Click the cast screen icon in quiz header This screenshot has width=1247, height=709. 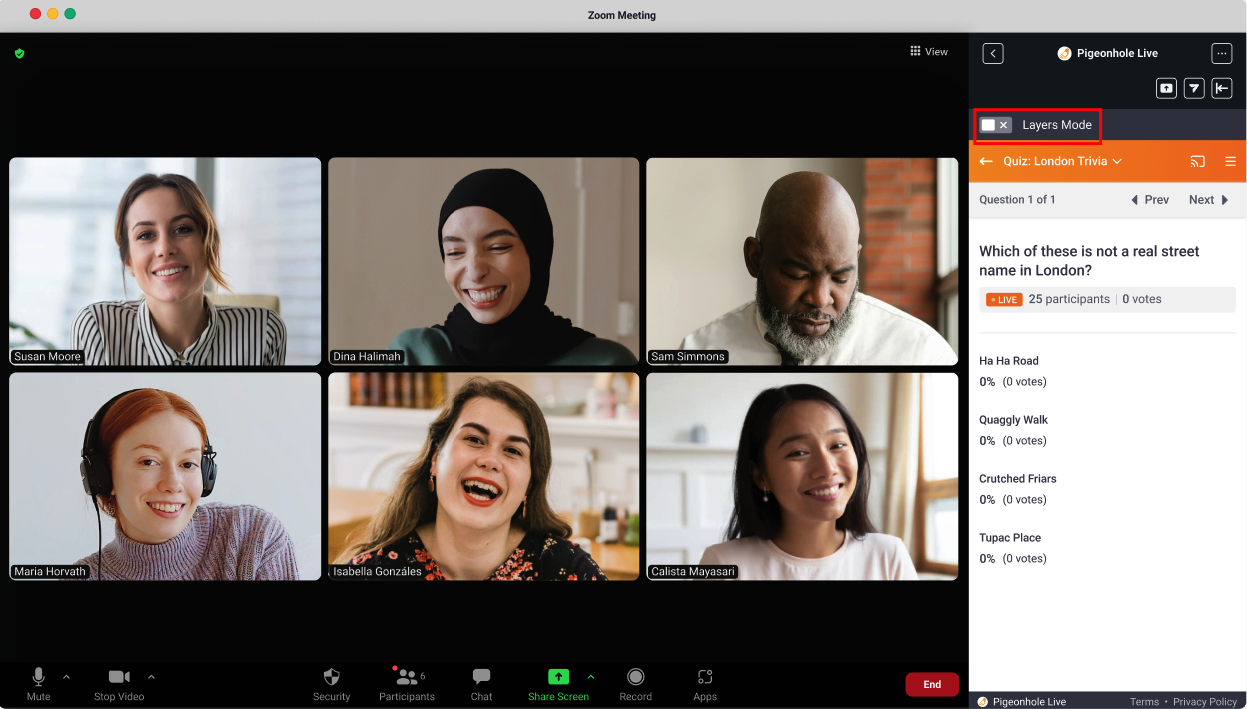(1198, 161)
